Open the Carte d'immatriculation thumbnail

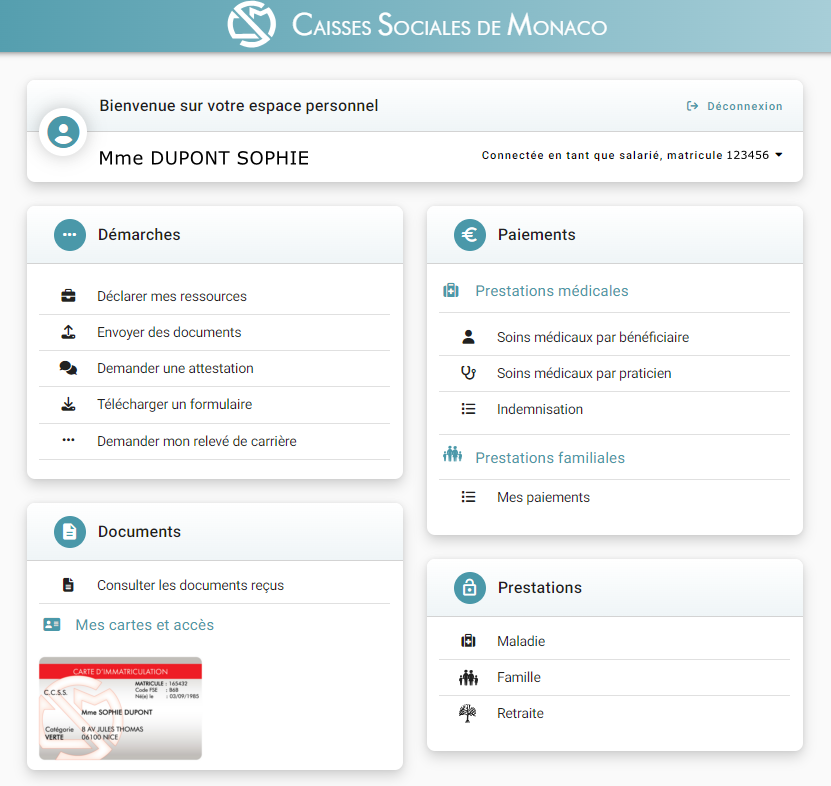point(120,708)
